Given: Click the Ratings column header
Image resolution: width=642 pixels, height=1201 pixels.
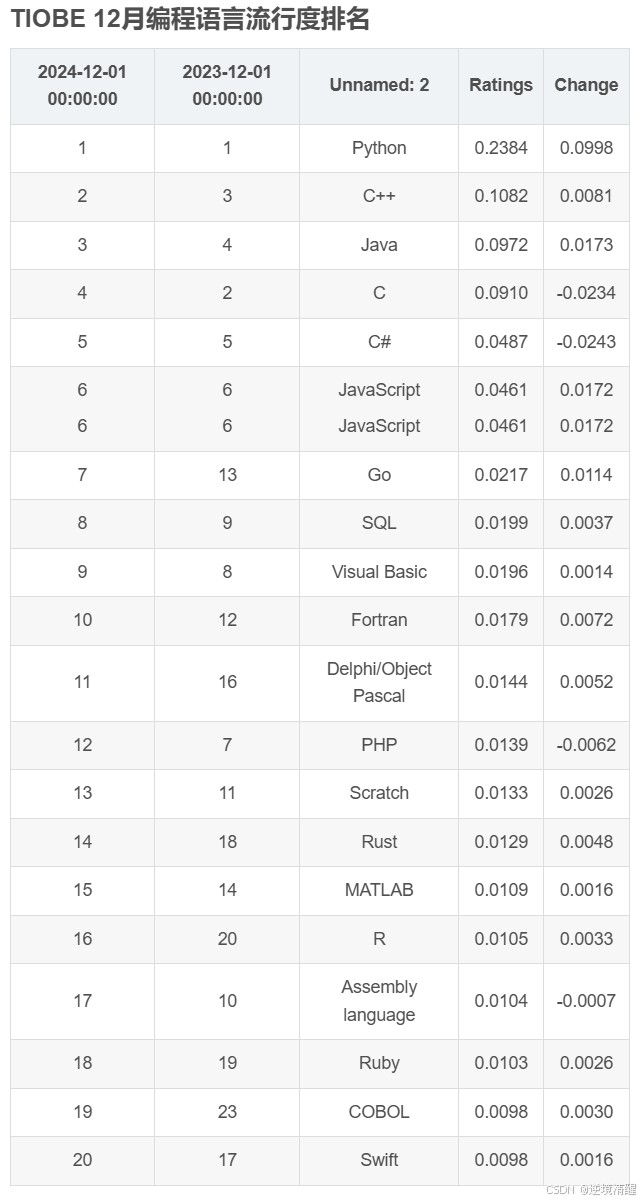Looking at the screenshot, I should pos(501,85).
